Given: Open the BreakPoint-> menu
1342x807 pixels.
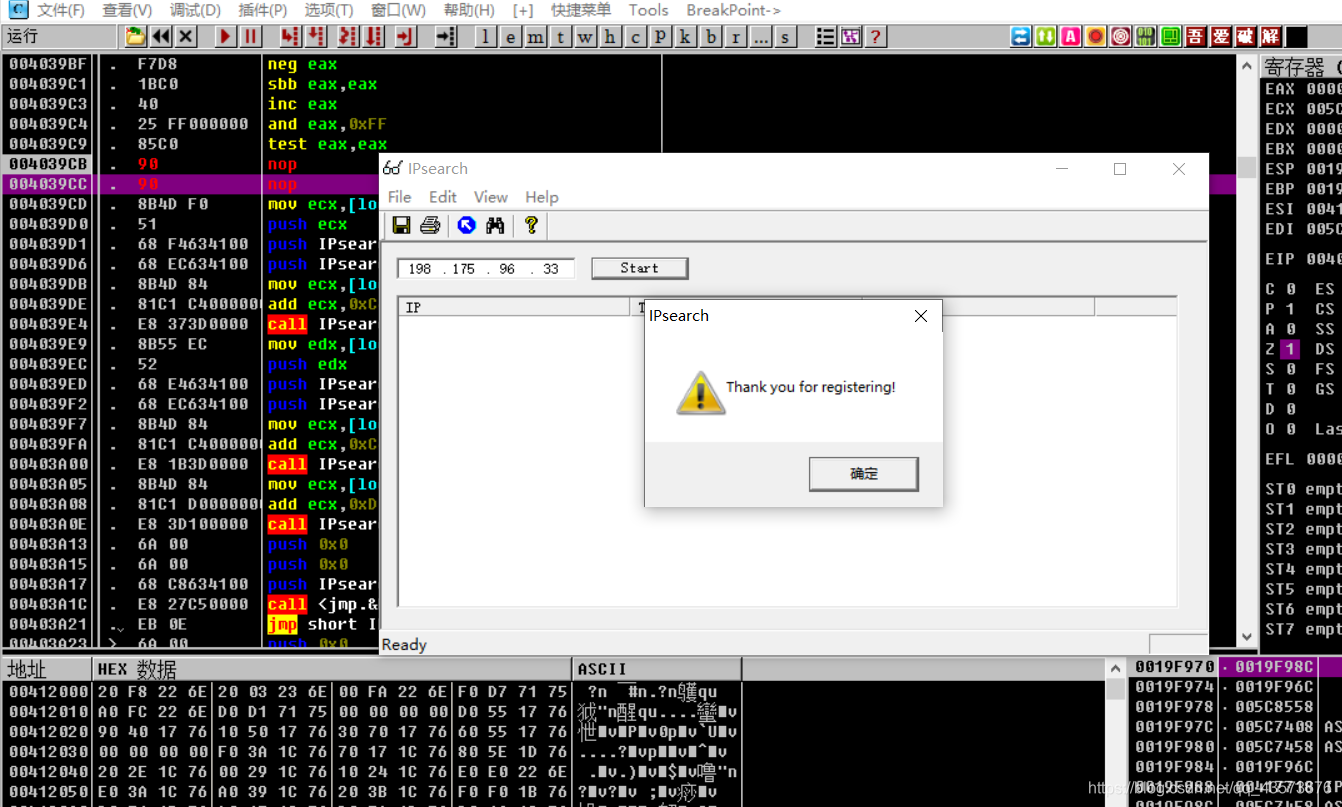Looking at the screenshot, I should (733, 10).
